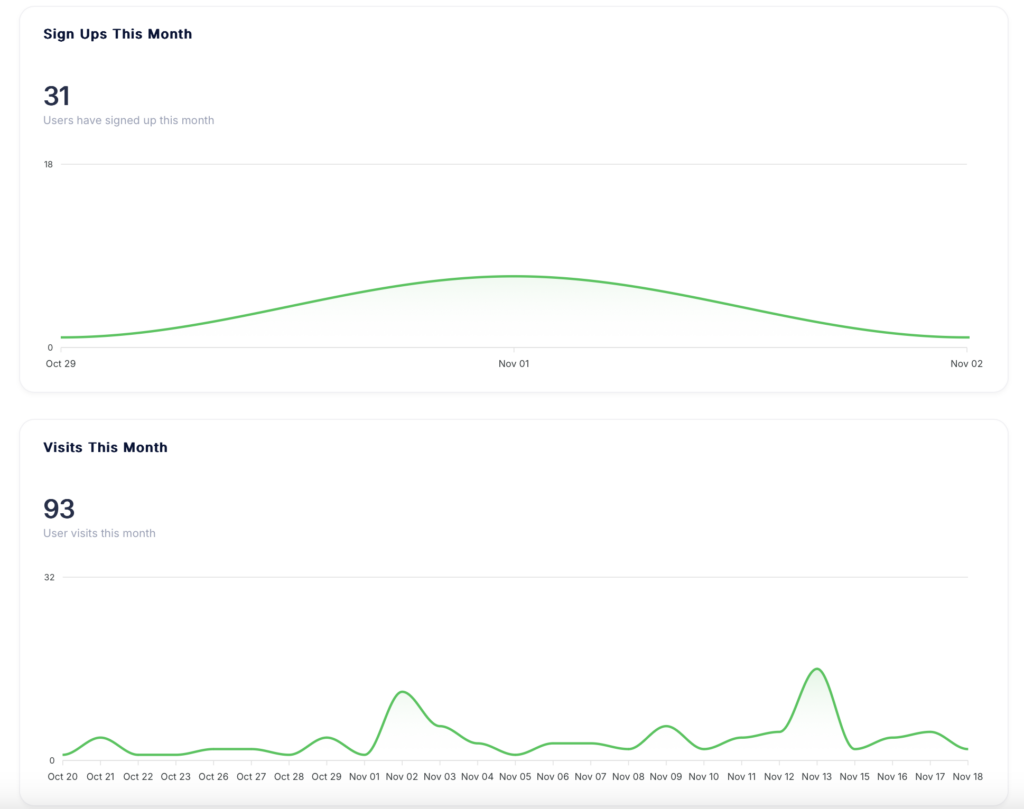Screen dimensions: 1024x809
Task: Click the "Visits This Month" heading
Action: (105, 447)
